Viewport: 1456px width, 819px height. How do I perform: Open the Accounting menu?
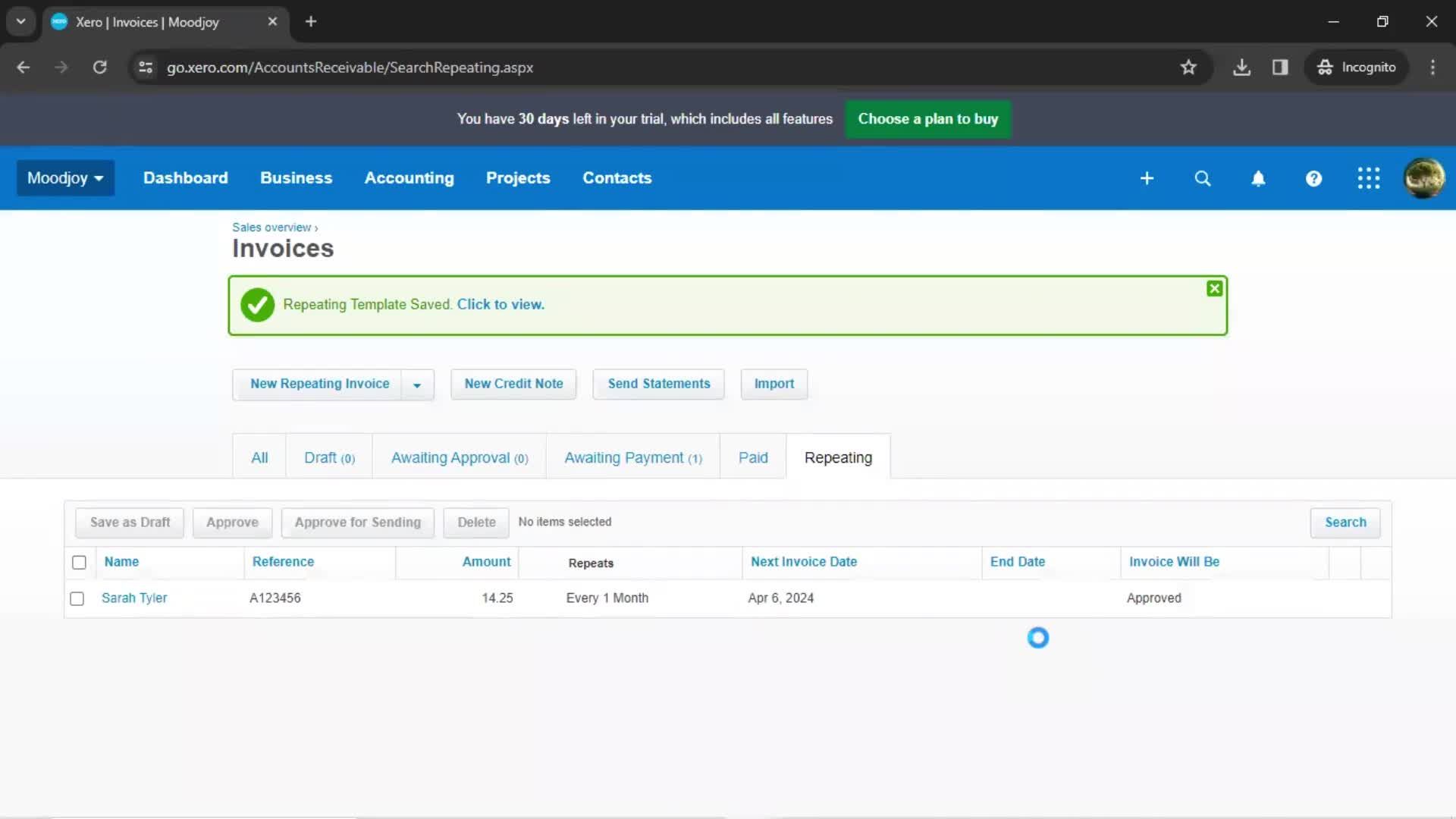409,178
